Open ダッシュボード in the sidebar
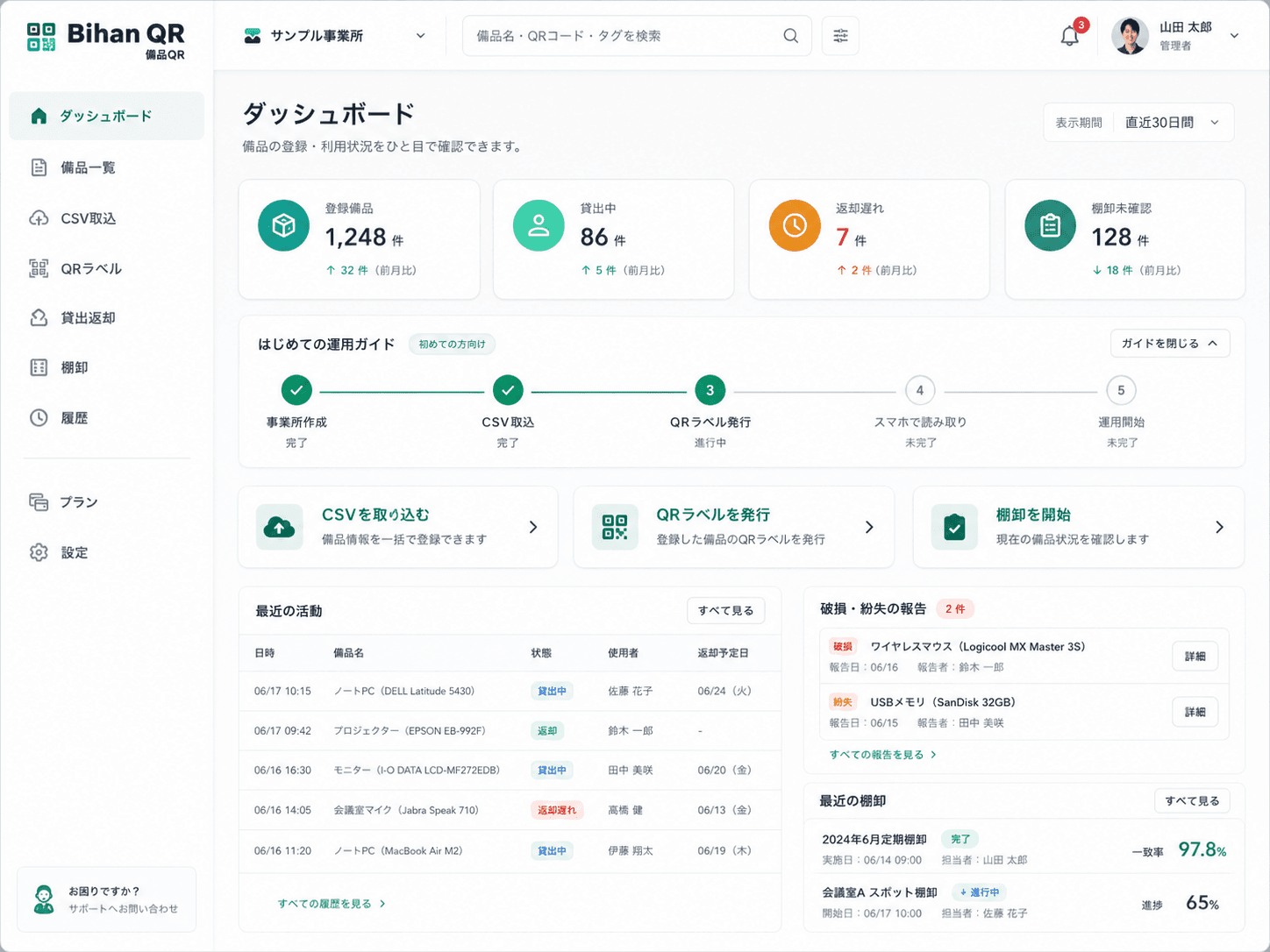 (106, 116)
